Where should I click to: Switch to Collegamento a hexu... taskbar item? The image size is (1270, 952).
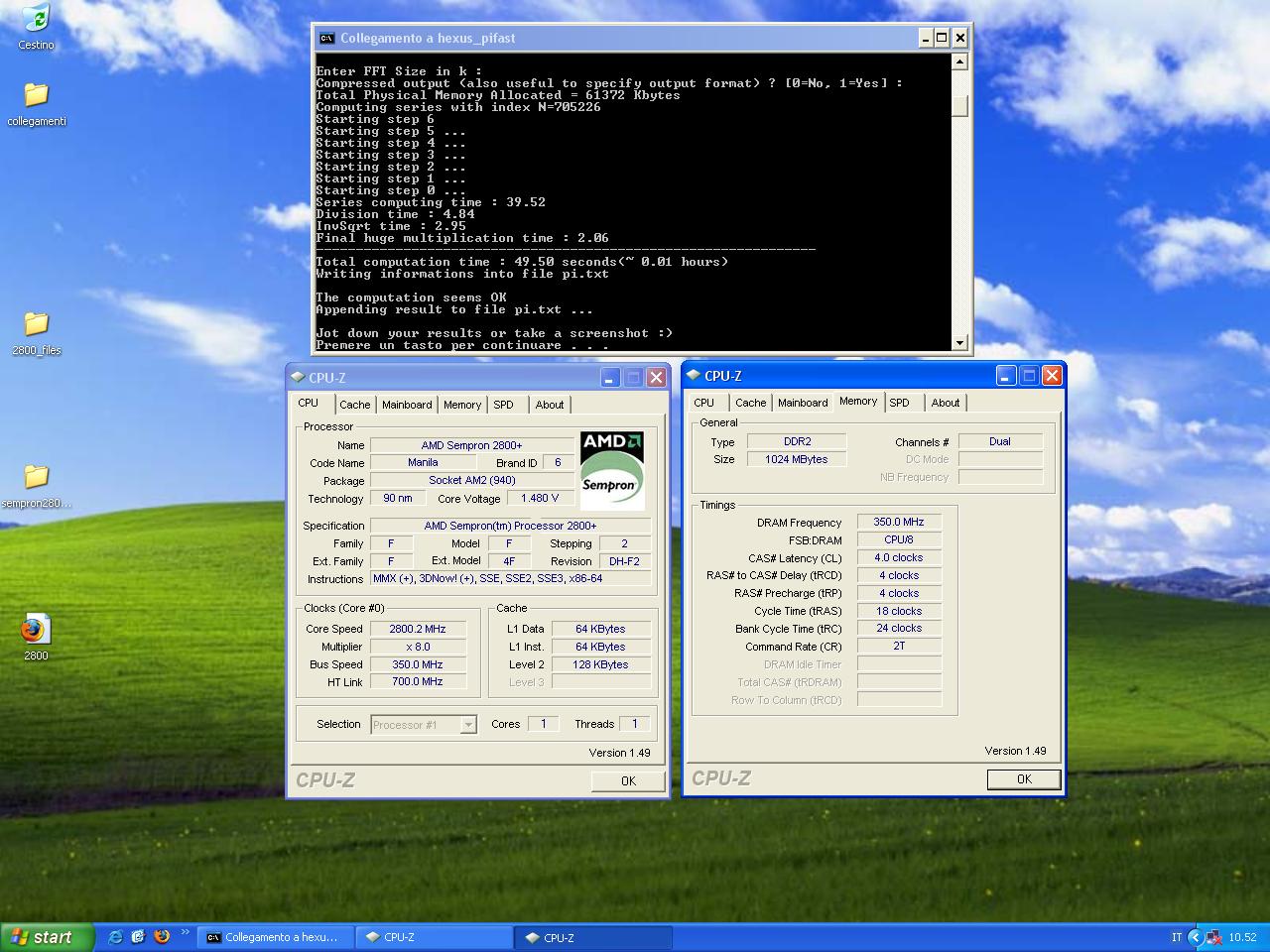click(x=273, y=937)
